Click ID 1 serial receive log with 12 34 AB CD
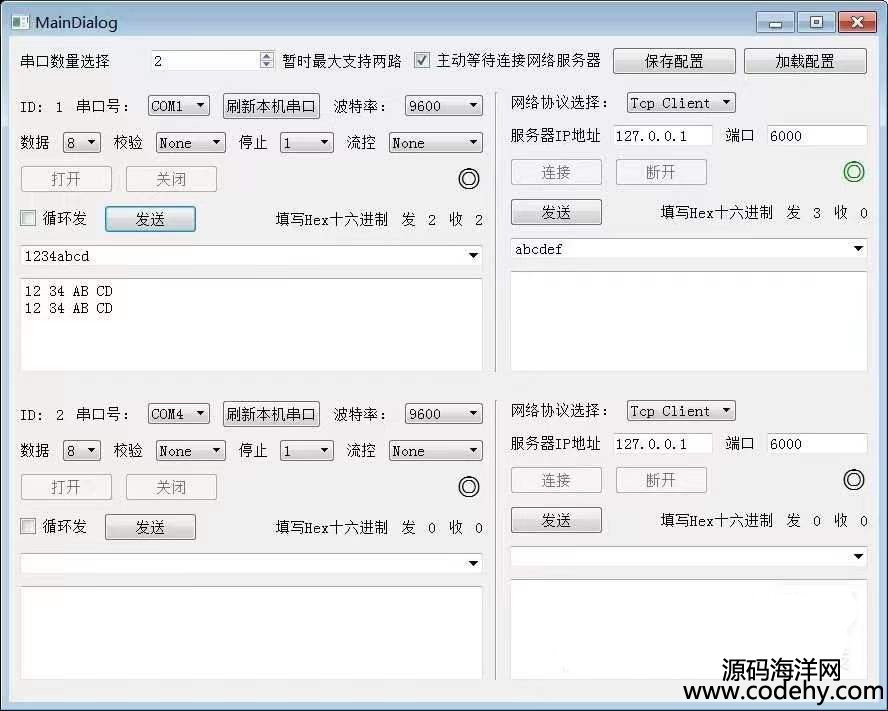The width and height of the screenshot is (888, 711). pyautogui.click(x=251, y=324)
